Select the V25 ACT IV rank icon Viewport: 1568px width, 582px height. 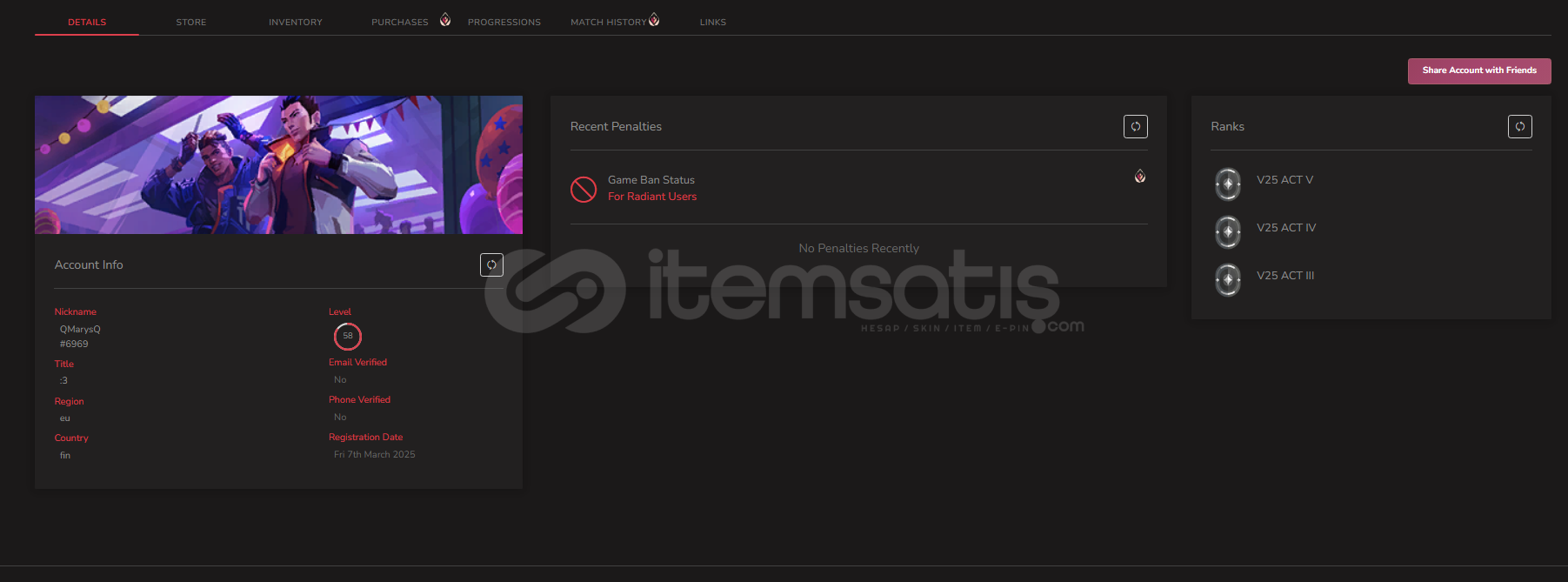(1228, 232)
